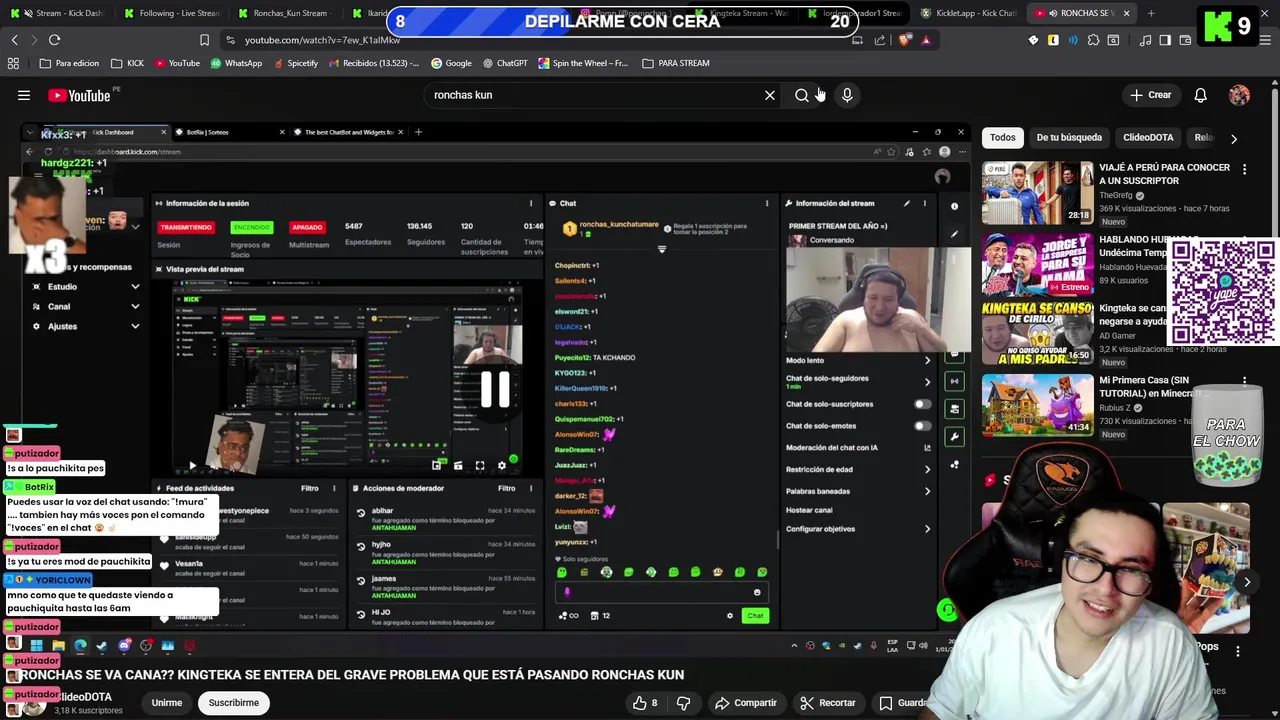Select the ClideoDOTA filter chip

coord(1148,138)
